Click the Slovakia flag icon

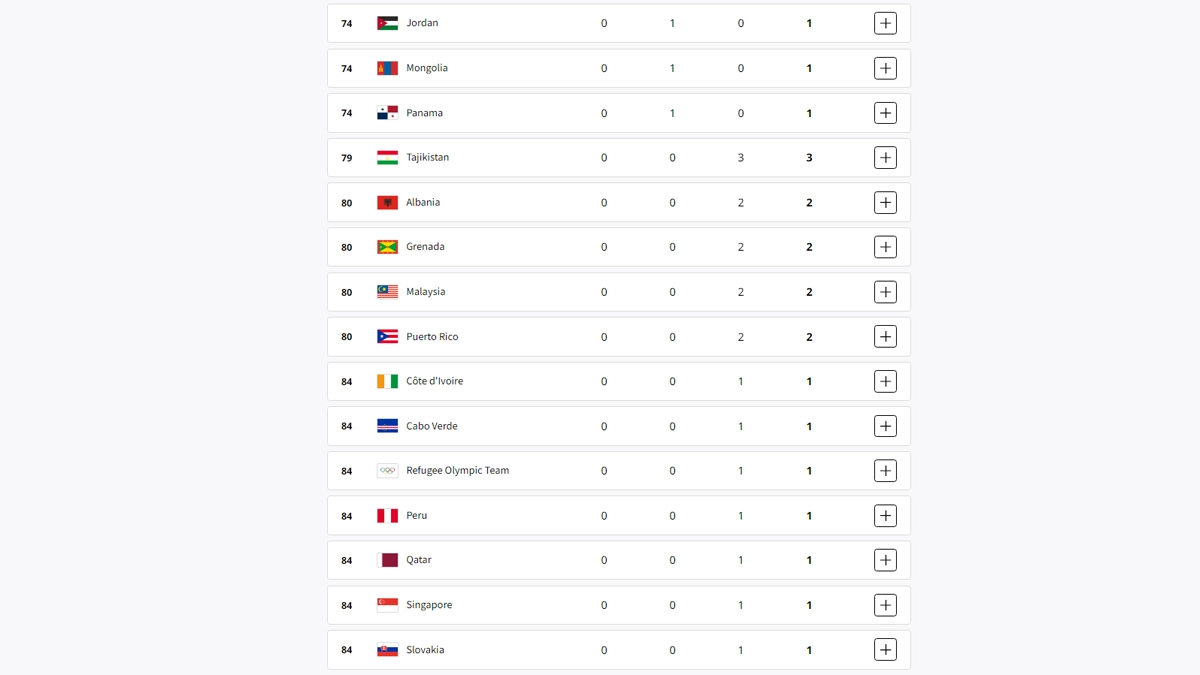point(387,650)
